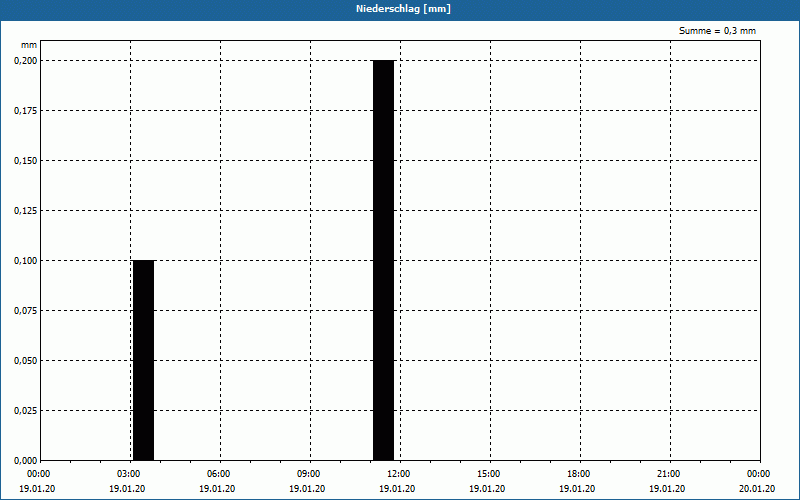The image size is (800, 500).
Task: Click the 12:00 time axis label
Action: [398, 474]
